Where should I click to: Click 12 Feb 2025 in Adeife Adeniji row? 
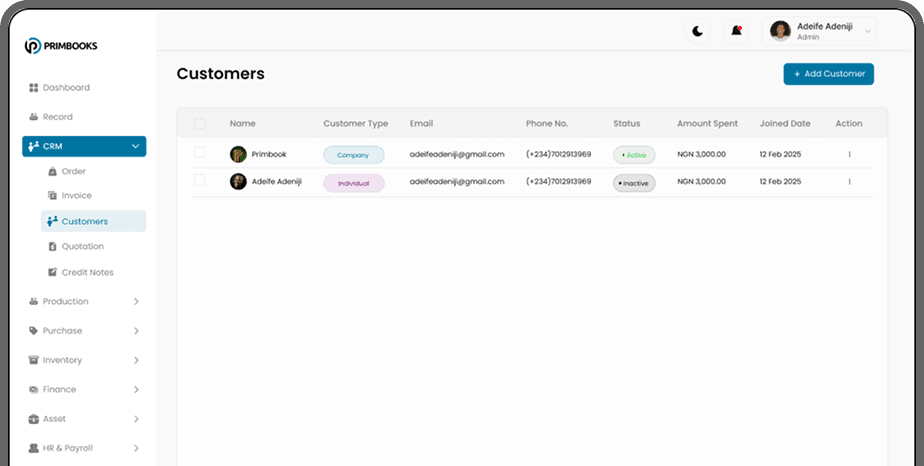click(780, 181)
